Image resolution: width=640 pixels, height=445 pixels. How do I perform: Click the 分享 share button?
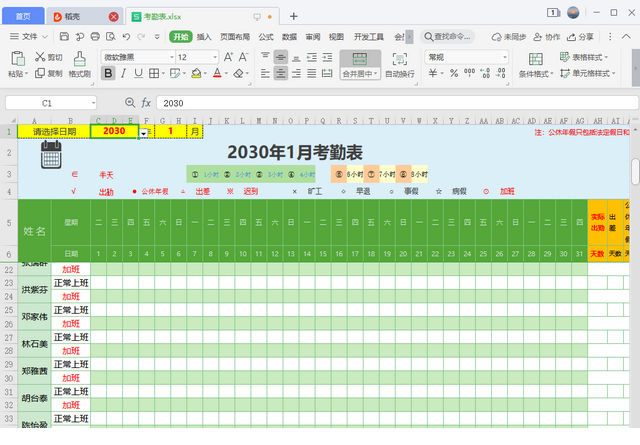pyautogui.click(x=580, y=37)
